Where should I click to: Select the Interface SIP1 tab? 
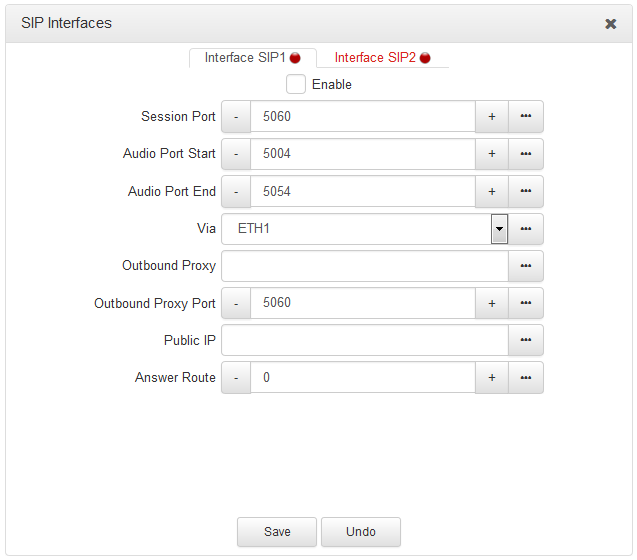252,58
